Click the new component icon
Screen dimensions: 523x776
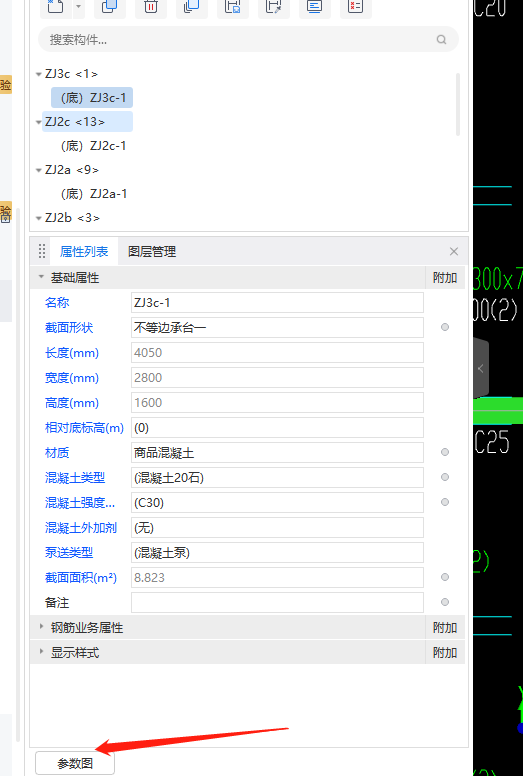pos(55,6)
